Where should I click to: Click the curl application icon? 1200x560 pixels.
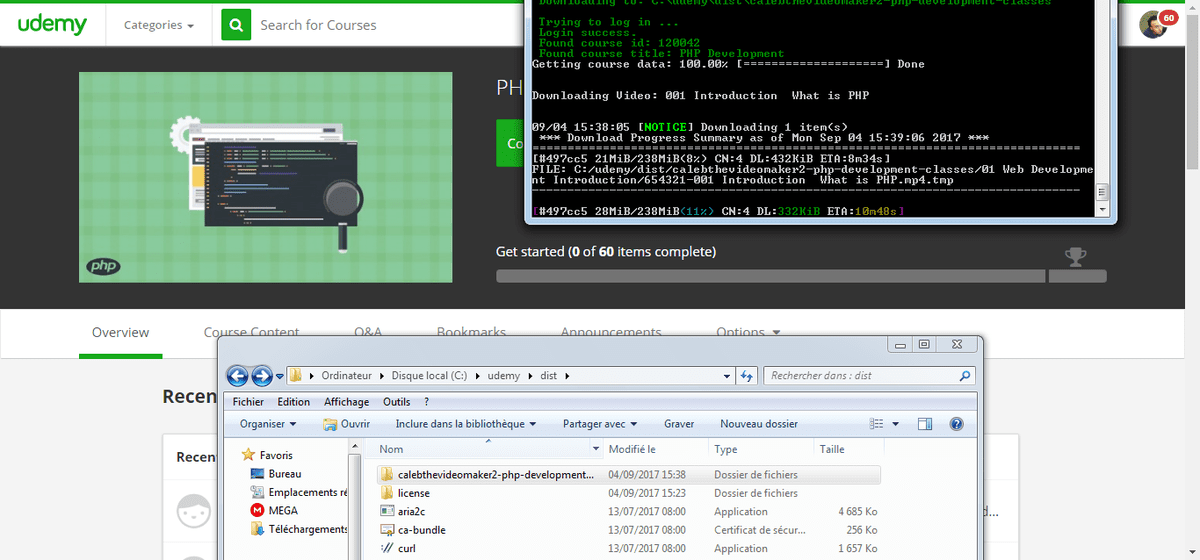388,548
